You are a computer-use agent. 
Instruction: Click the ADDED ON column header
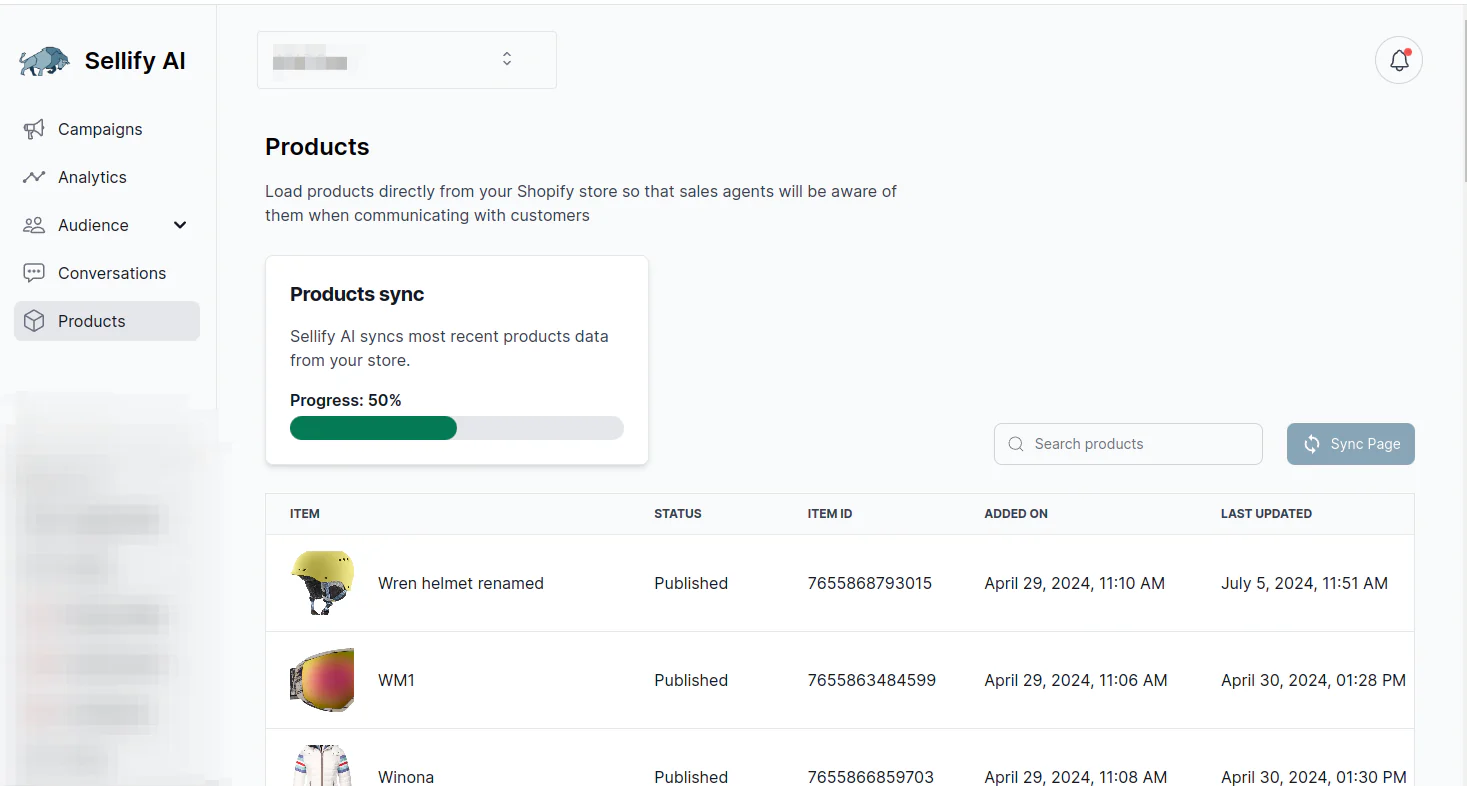point(1016,514)
